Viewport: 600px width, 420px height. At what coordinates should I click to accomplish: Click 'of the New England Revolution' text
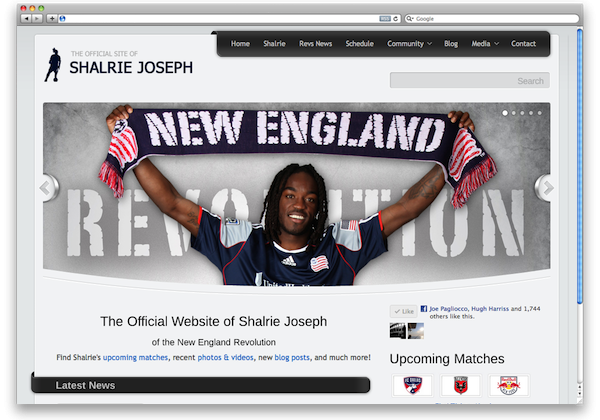(214, 342)
